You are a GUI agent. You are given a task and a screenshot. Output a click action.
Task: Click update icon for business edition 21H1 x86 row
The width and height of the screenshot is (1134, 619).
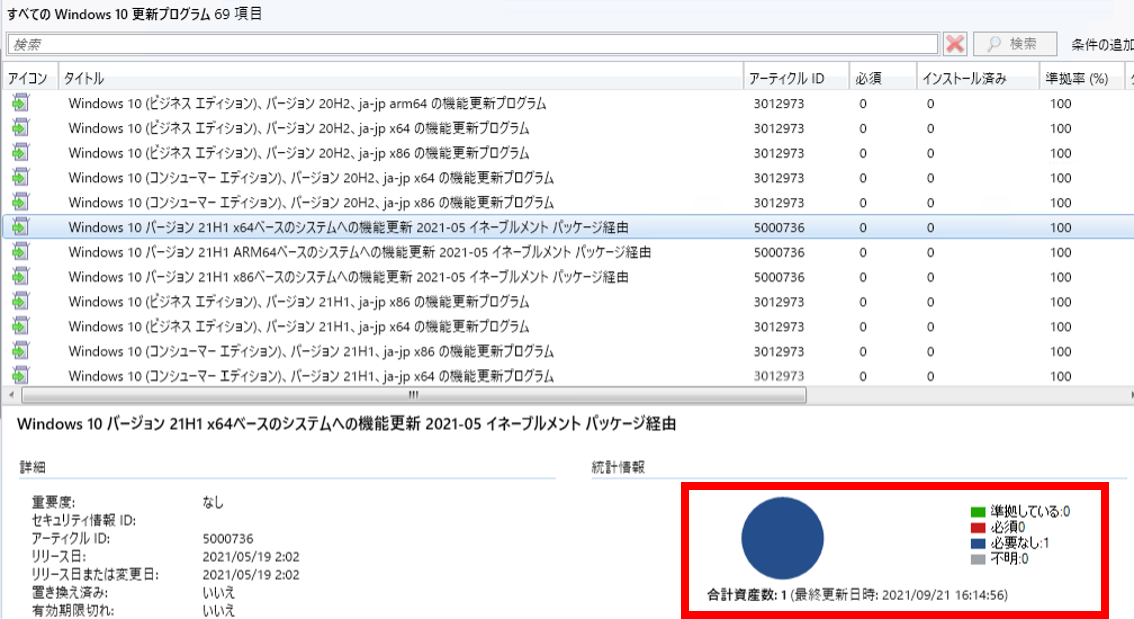pyautogui.click(x=20, y=302)
